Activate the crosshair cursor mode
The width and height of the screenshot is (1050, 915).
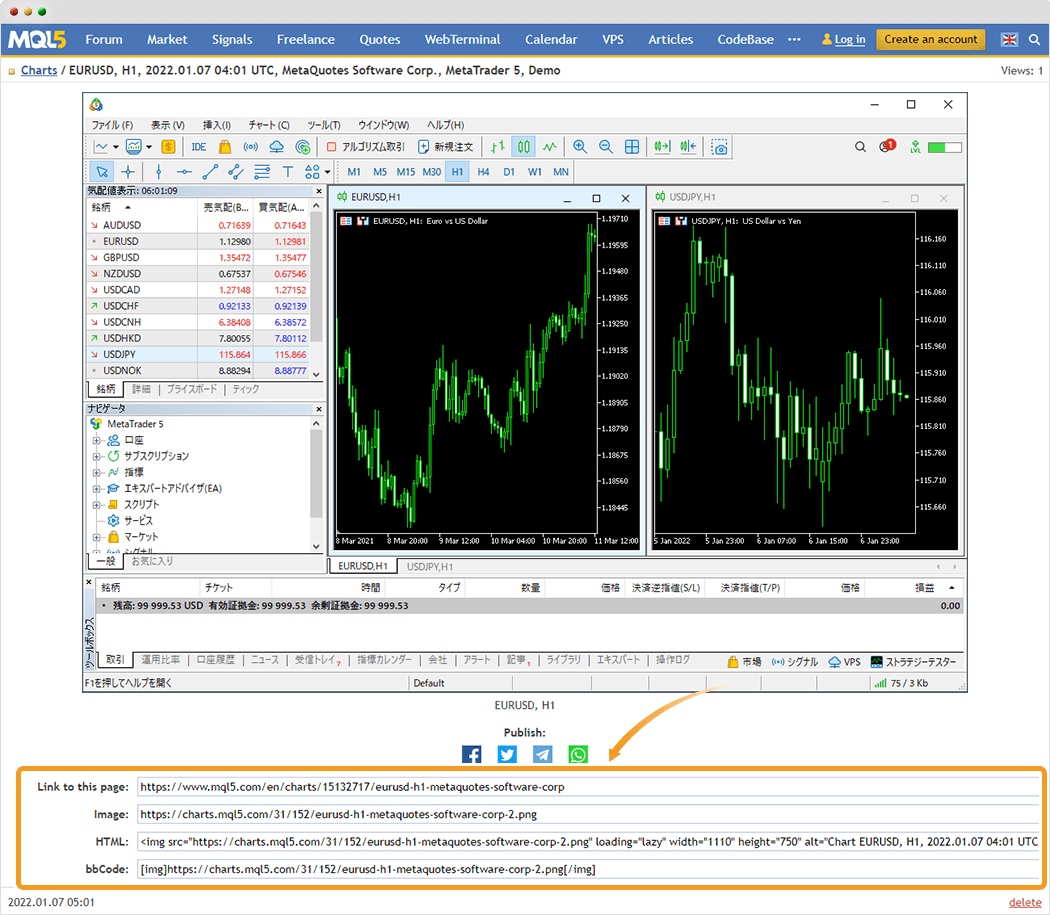pyautogui.click(x=128, y=172)
